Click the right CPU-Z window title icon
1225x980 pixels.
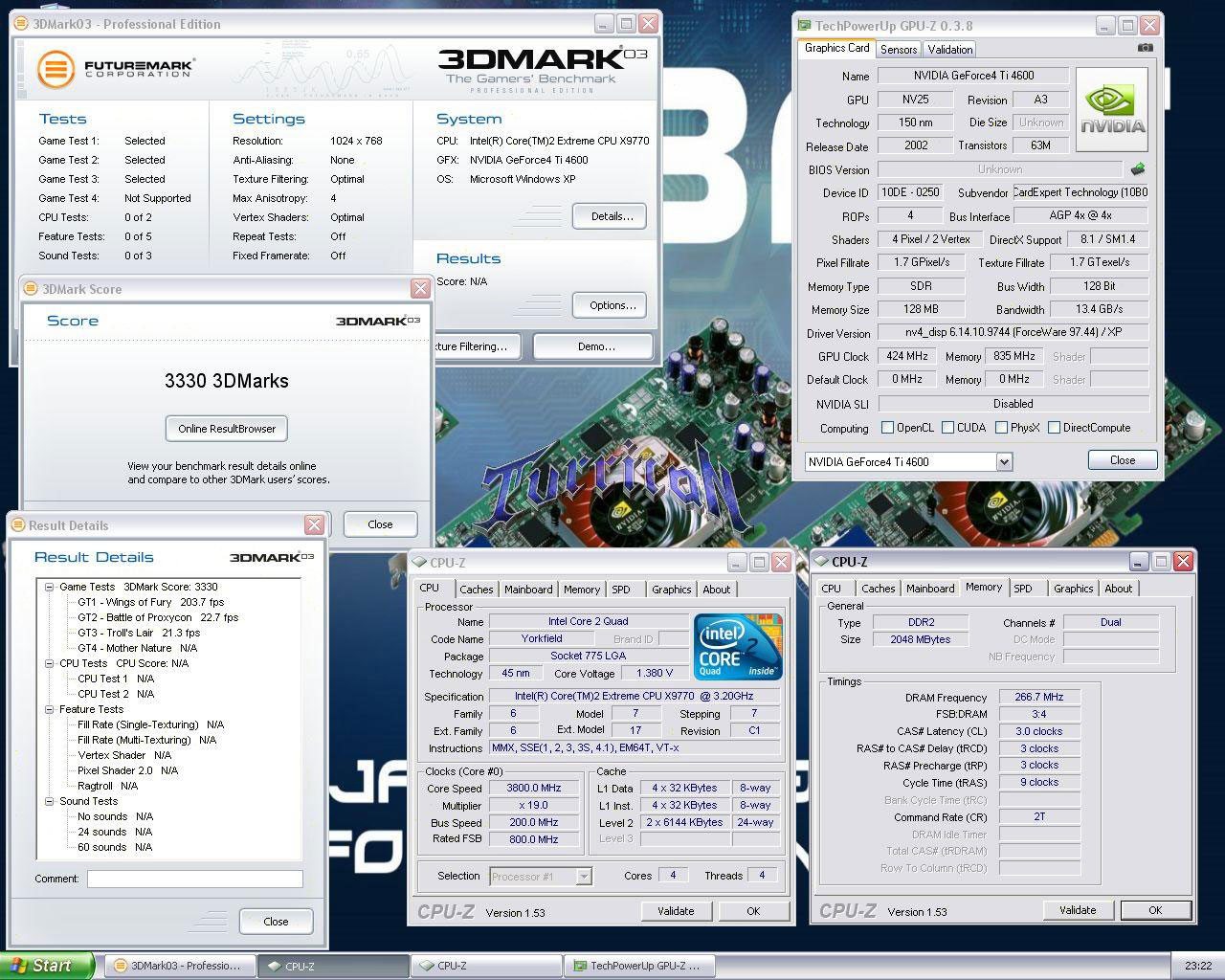pyautogui.click(x=822, y=562)
